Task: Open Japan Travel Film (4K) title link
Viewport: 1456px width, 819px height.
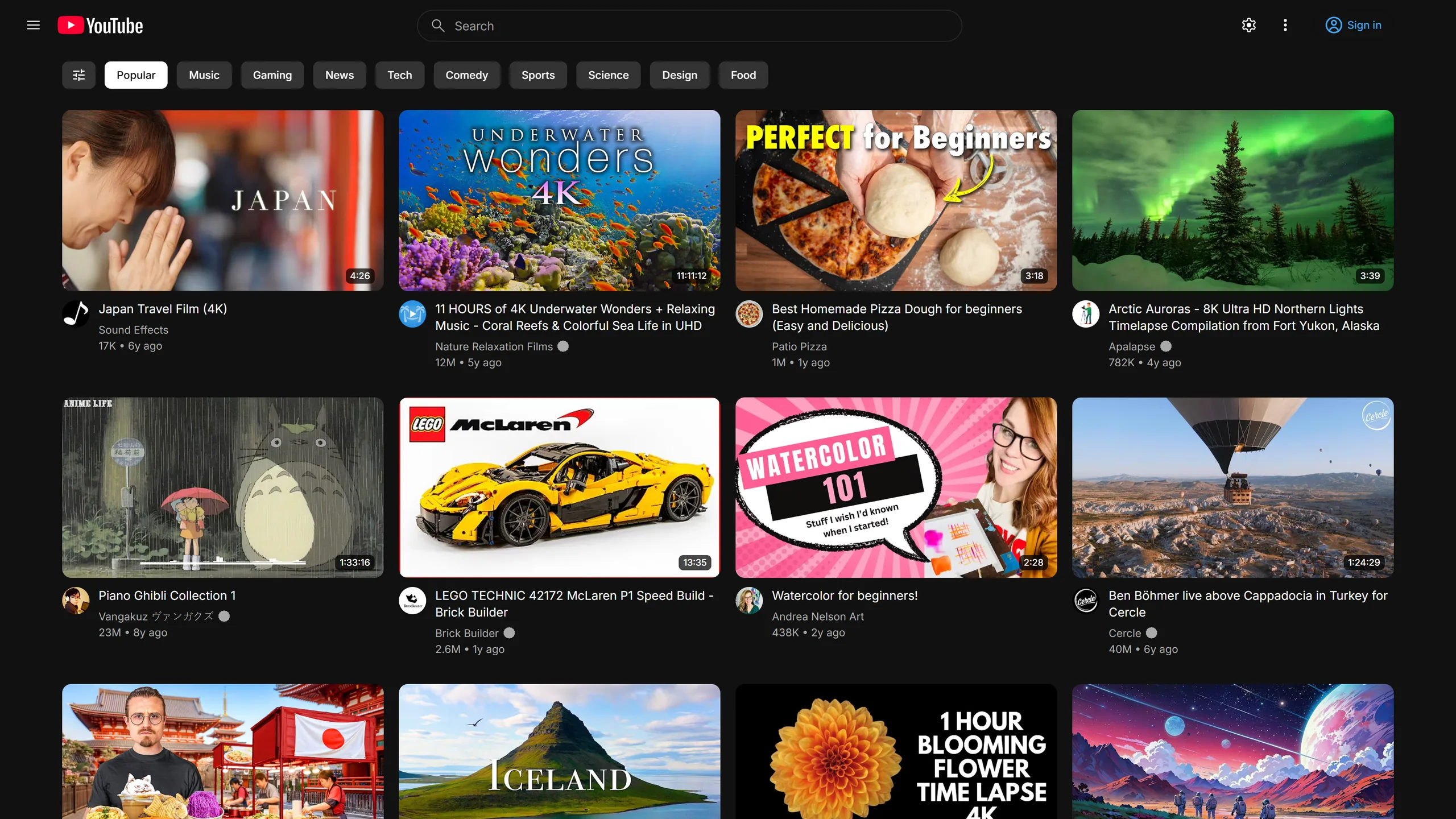Action: pos(163,309)
